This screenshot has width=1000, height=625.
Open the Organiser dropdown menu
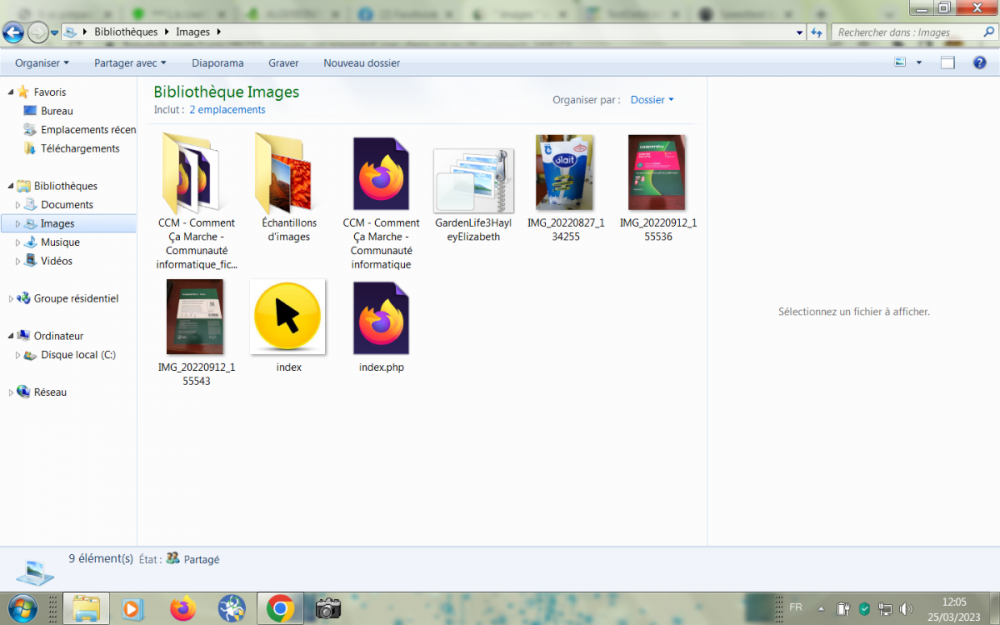42,63
